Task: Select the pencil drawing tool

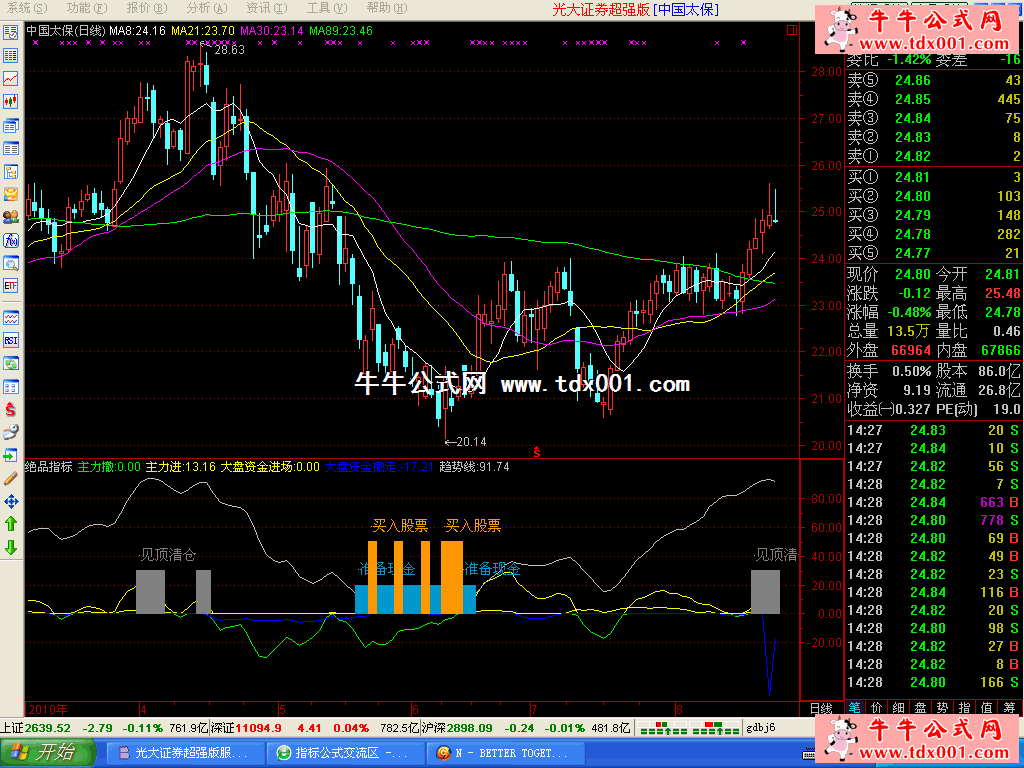Action: [10, 479]
